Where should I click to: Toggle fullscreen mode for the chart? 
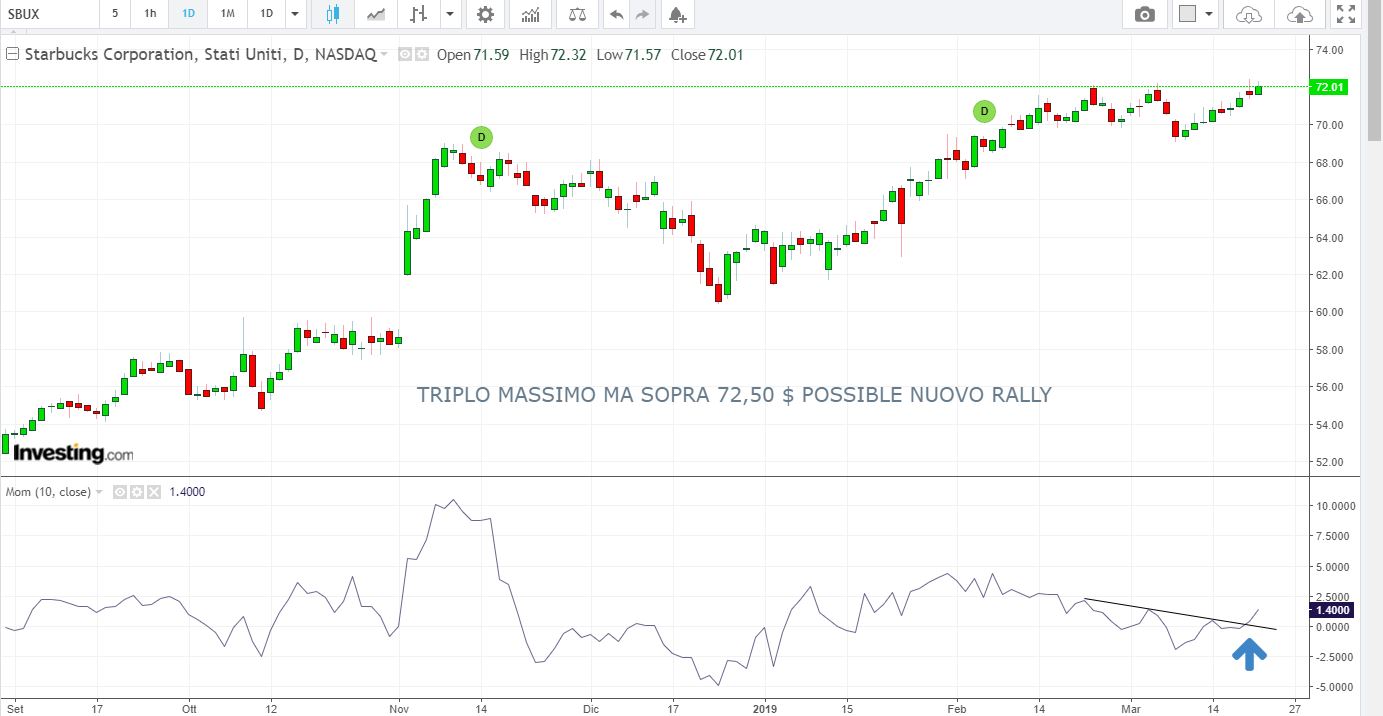click(x=1345, y=14)
